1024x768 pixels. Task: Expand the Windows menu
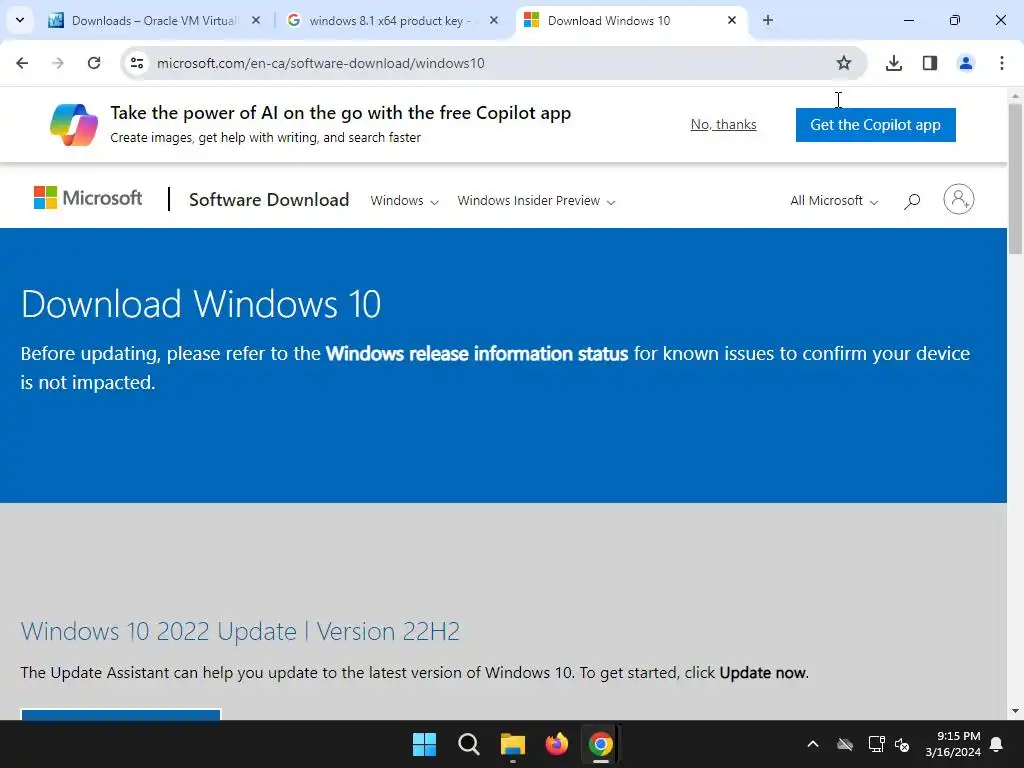[404, 200]
